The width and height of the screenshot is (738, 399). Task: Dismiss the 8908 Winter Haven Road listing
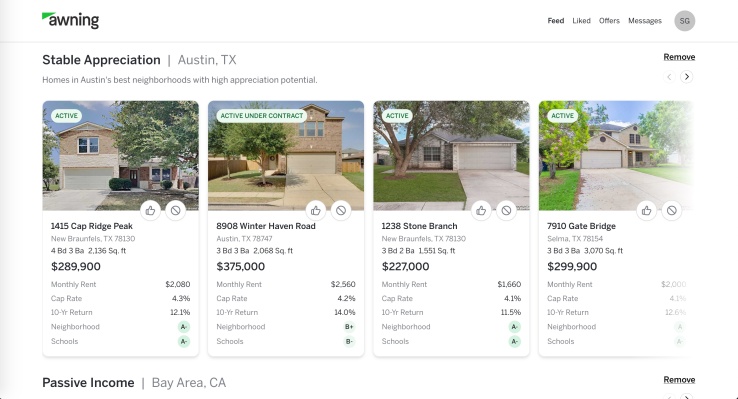click(x=341, y=210)
